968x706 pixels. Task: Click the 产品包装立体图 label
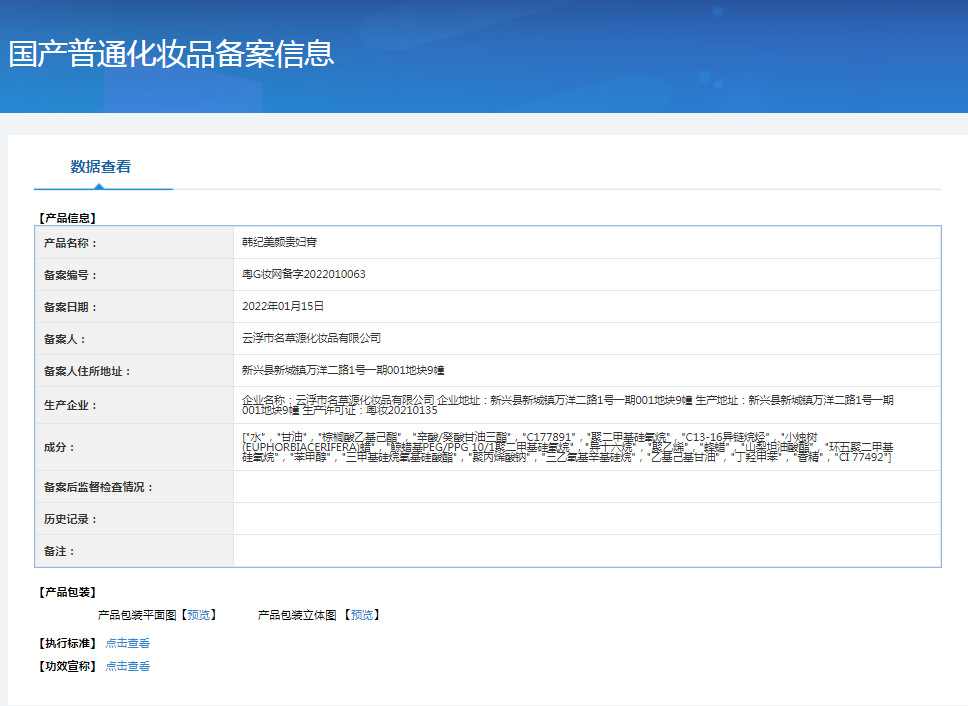(297, 615)
